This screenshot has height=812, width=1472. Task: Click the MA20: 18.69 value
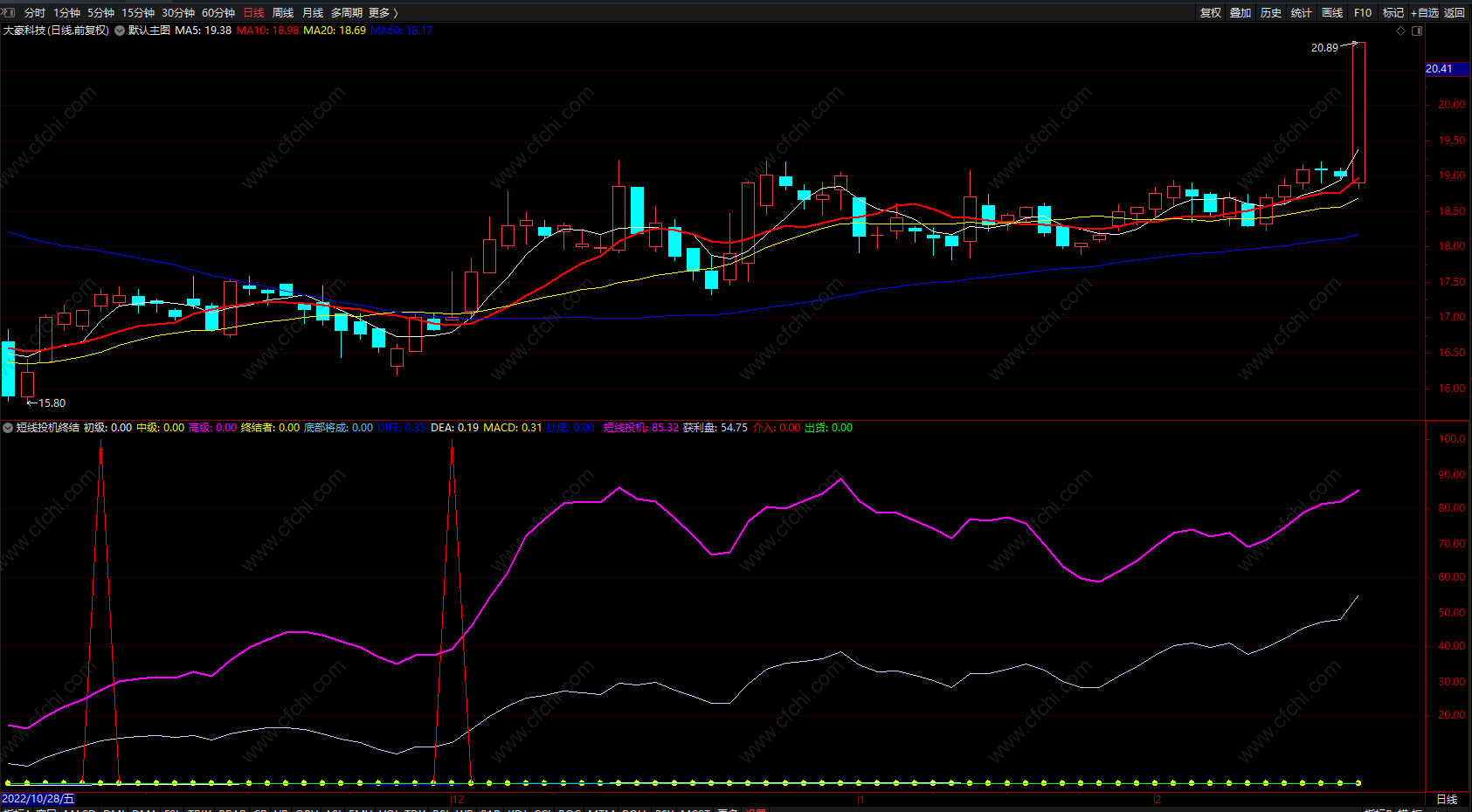point(335,31)
